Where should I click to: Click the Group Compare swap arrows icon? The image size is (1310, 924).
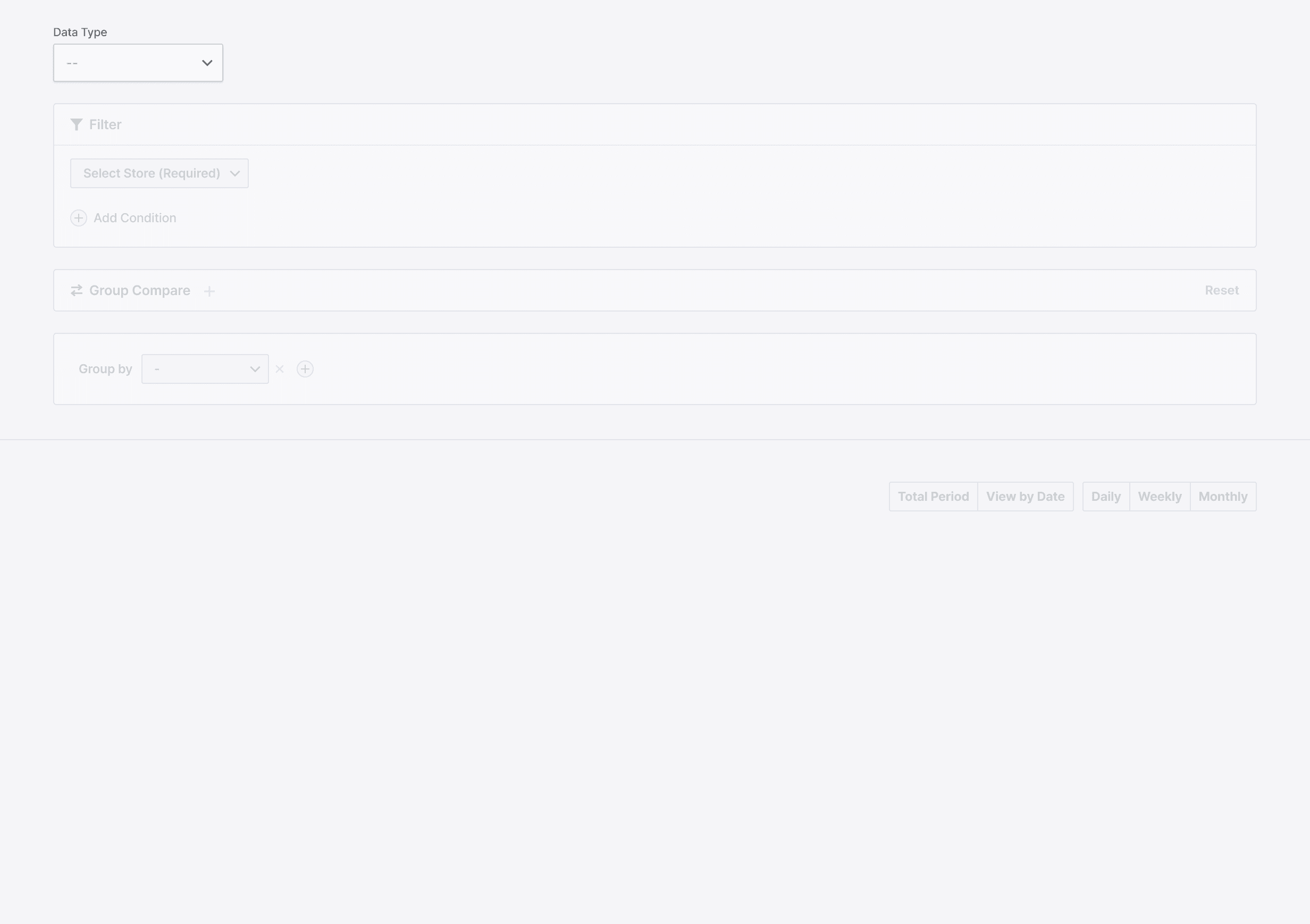pyautogui.click(x=77, y=290)
